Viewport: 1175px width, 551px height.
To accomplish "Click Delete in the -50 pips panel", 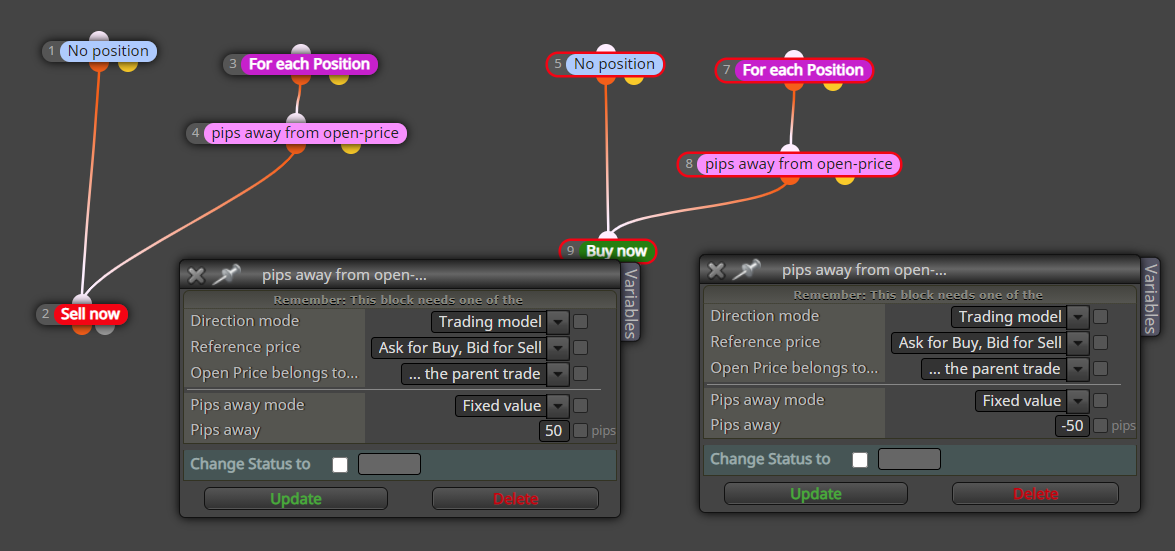I will click(x=1036, y=493).
